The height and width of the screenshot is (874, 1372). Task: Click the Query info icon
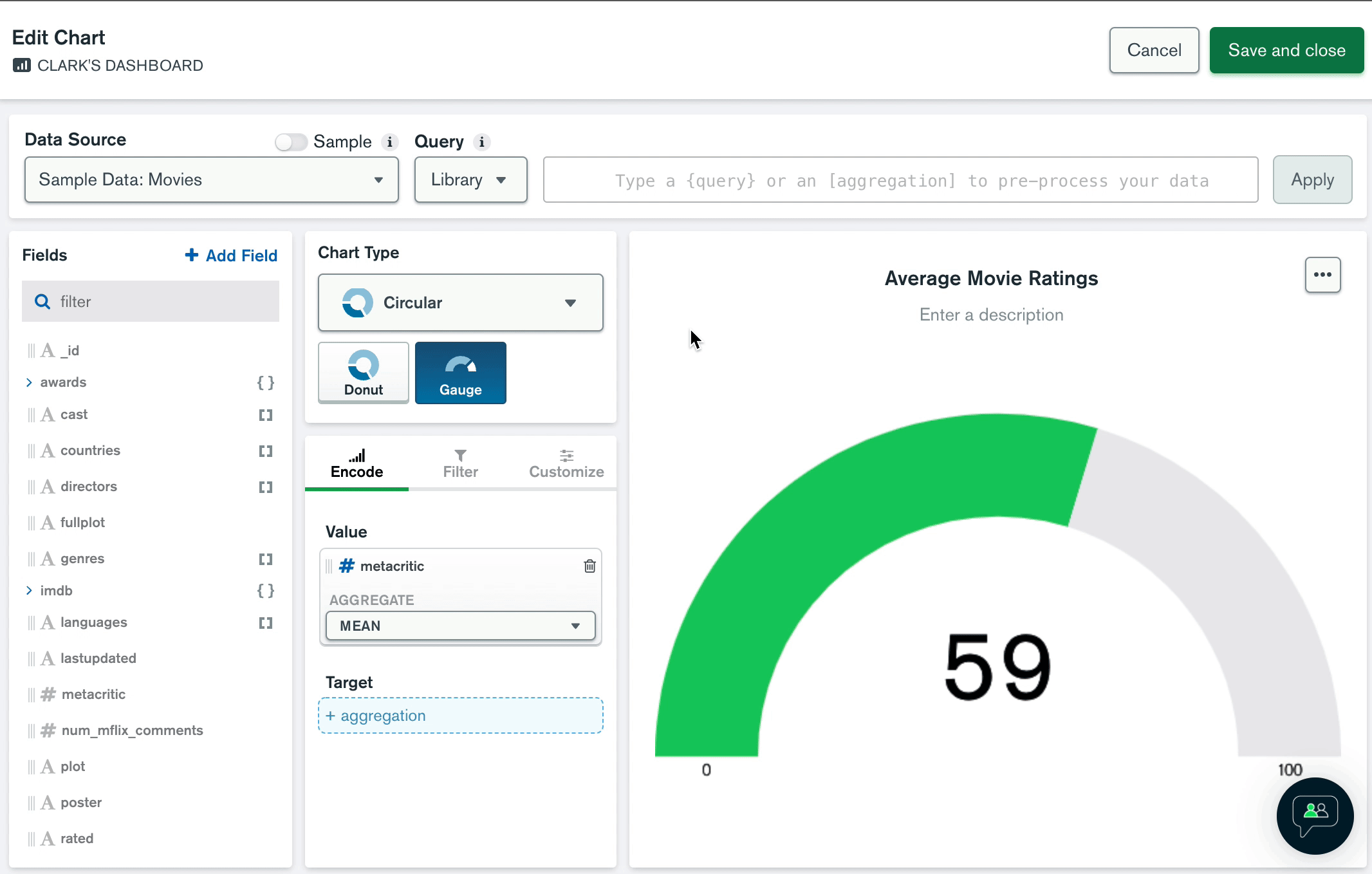(x=481, y=142)
